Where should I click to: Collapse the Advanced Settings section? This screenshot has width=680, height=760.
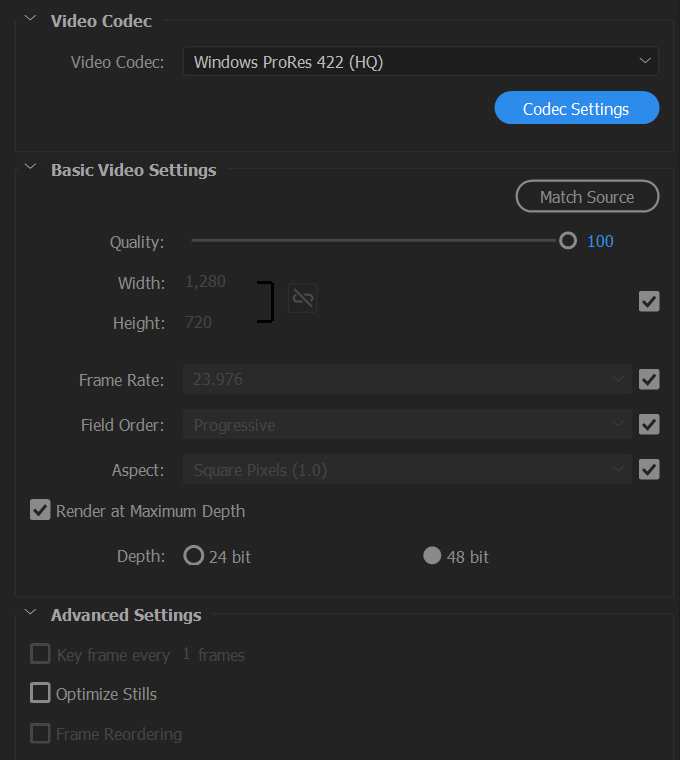(x=31, y=612)
